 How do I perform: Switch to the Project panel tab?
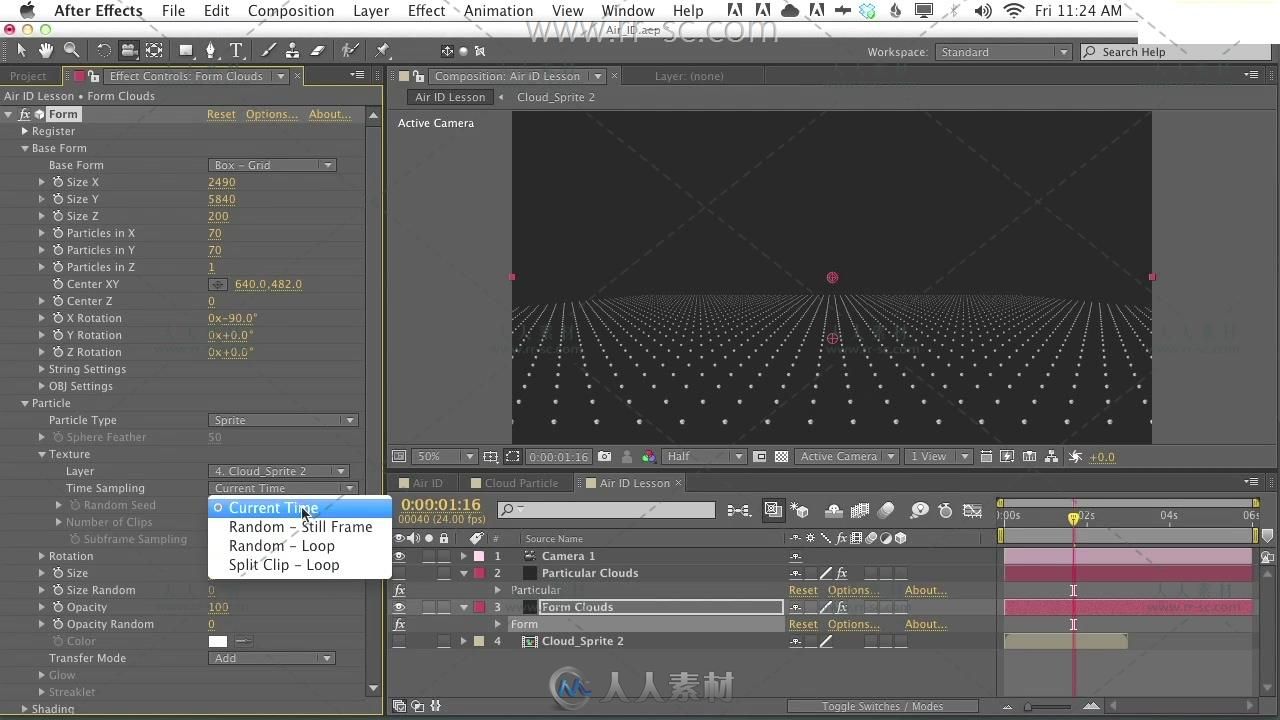point(28,76)
